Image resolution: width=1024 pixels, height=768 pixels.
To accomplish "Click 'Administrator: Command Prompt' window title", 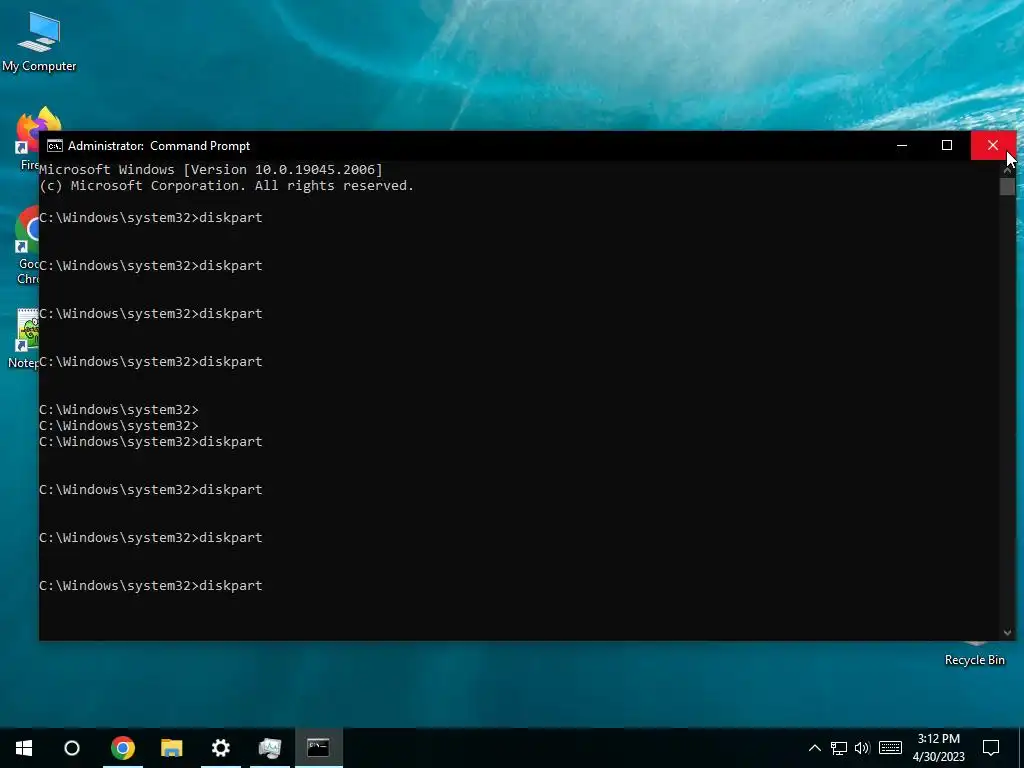I will pos(159,146).
